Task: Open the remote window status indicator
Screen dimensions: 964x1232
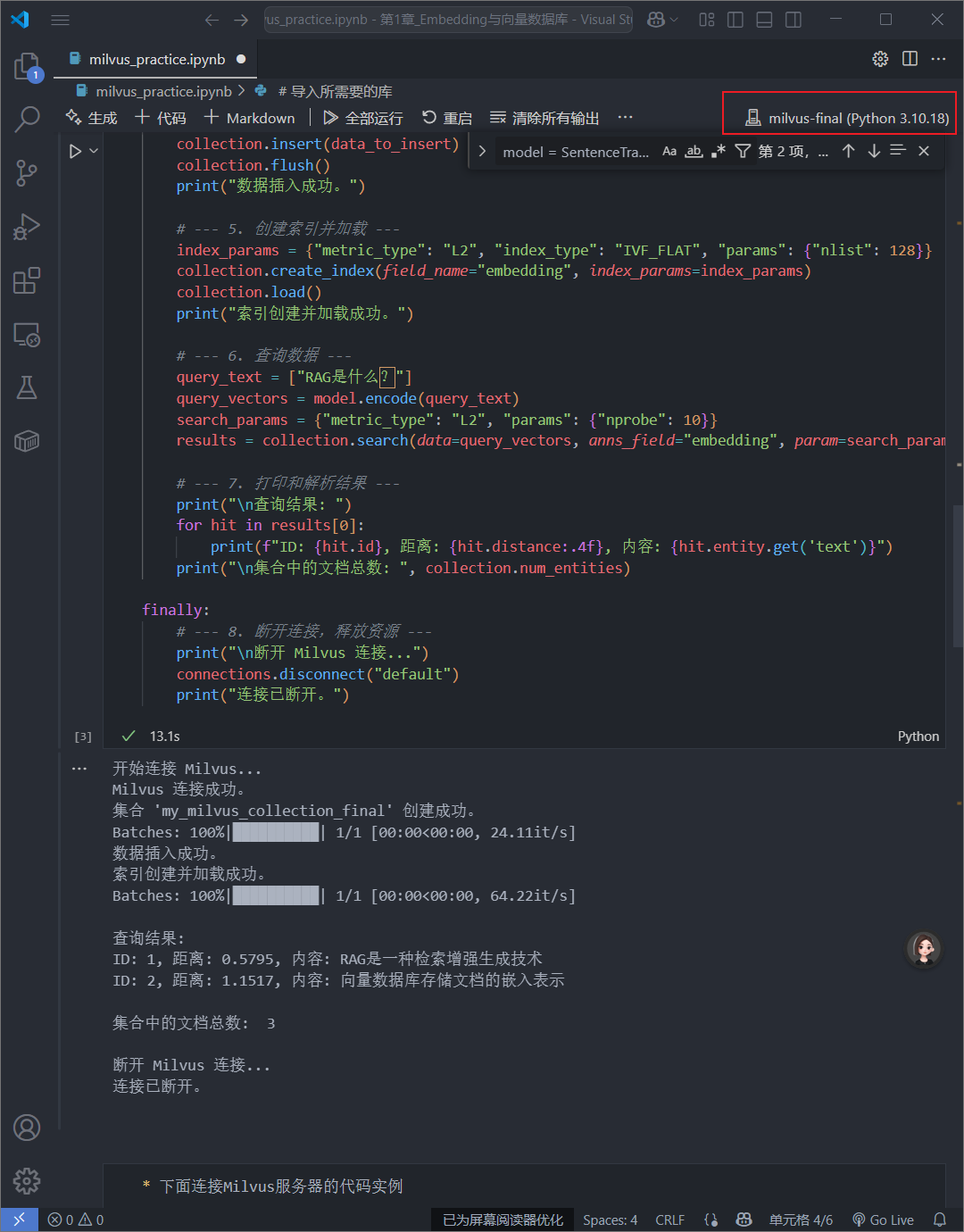Action: click(x=19, y=1220)
